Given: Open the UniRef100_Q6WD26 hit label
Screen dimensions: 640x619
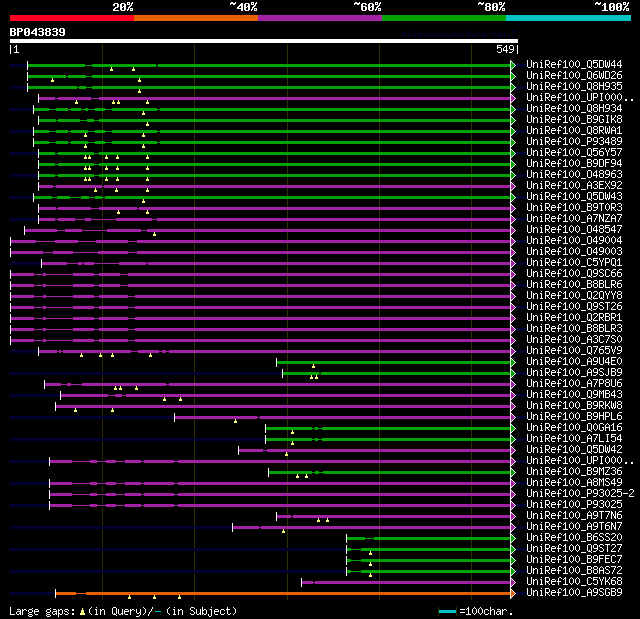Looking at the screenshot, I should (574, 75).
